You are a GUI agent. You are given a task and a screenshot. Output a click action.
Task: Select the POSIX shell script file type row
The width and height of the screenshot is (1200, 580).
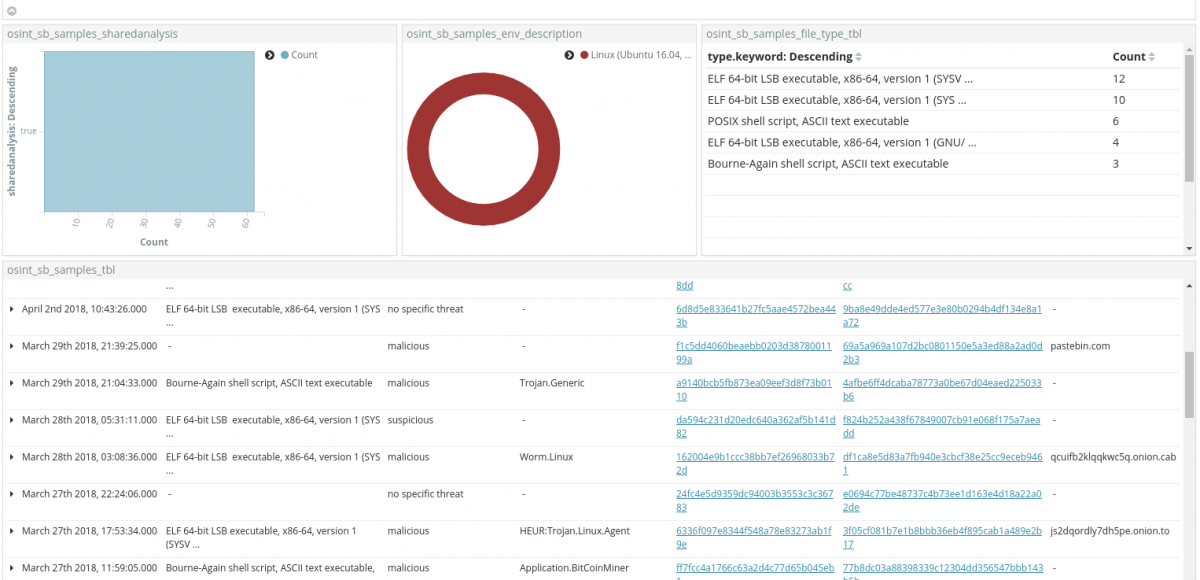tap(944, 121)
